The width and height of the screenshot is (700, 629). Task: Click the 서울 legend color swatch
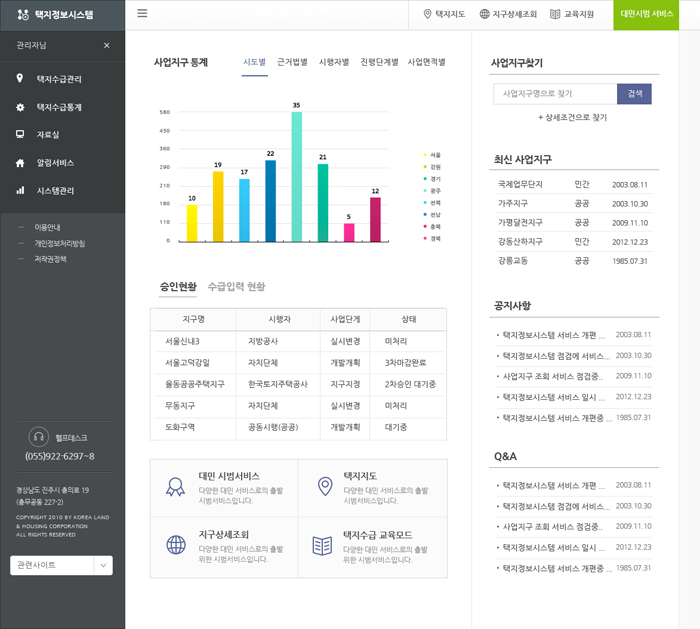(425, 155)
